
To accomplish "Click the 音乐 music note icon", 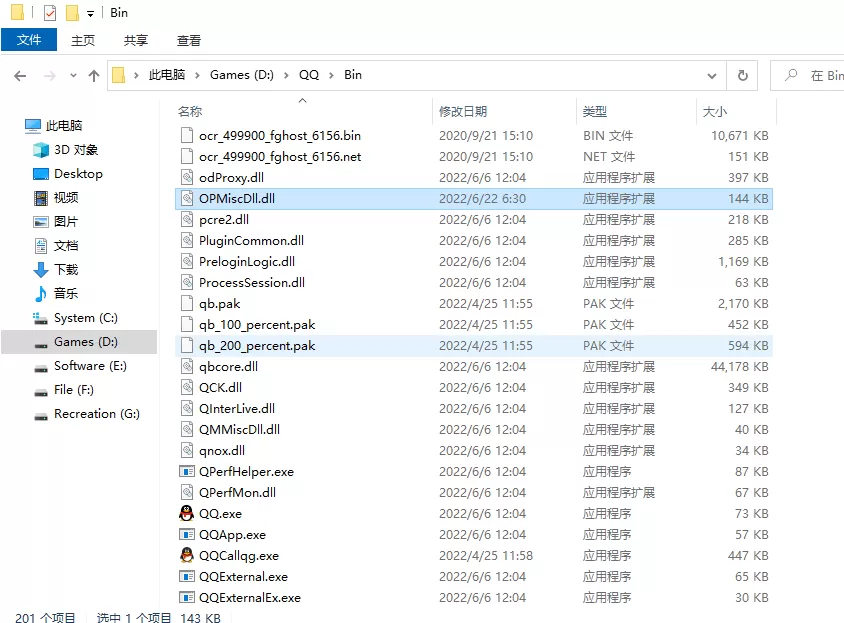I will (x=41, y=294).
